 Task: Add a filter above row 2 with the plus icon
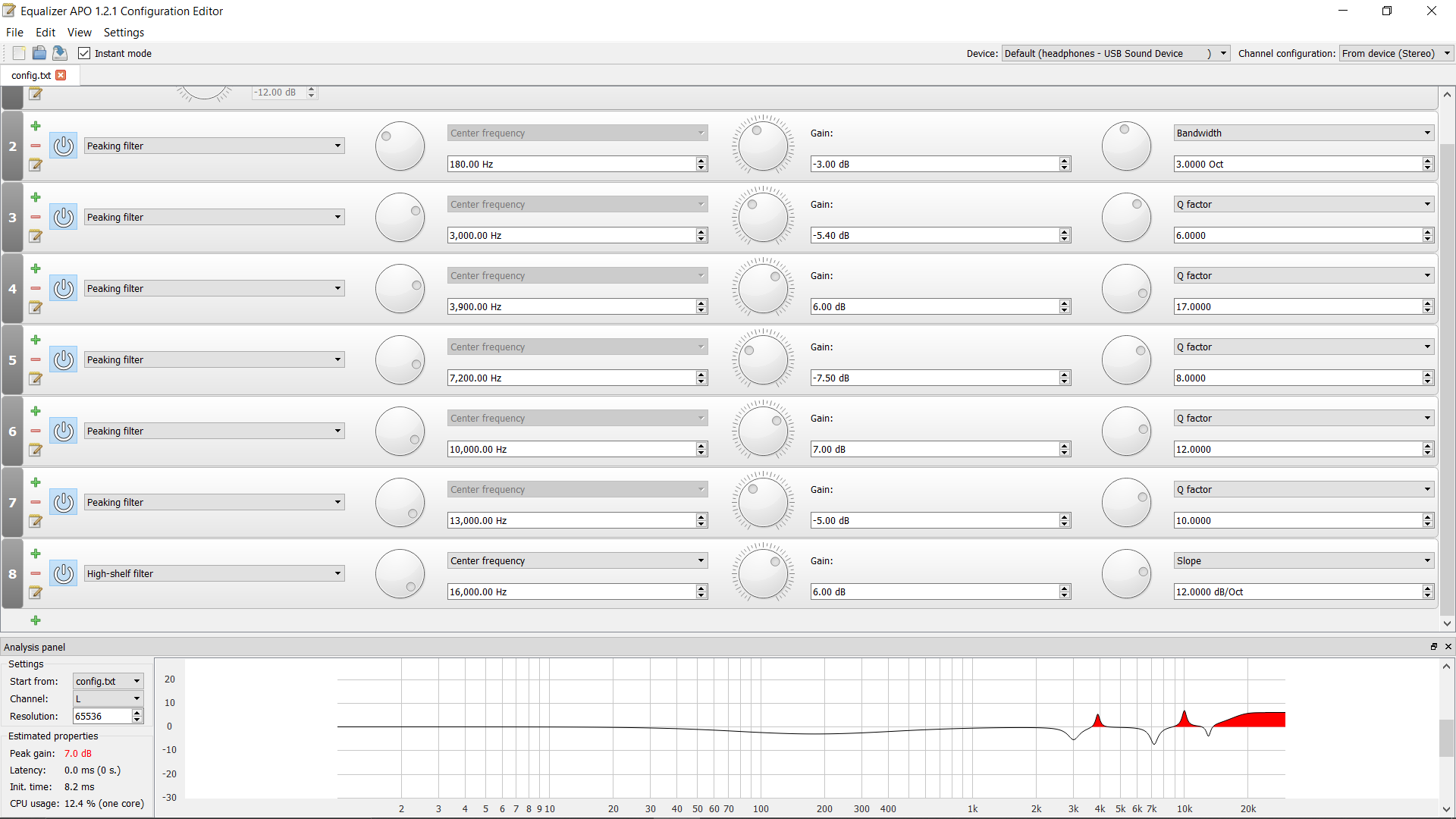pyautogui.click(x=36, y=126)
